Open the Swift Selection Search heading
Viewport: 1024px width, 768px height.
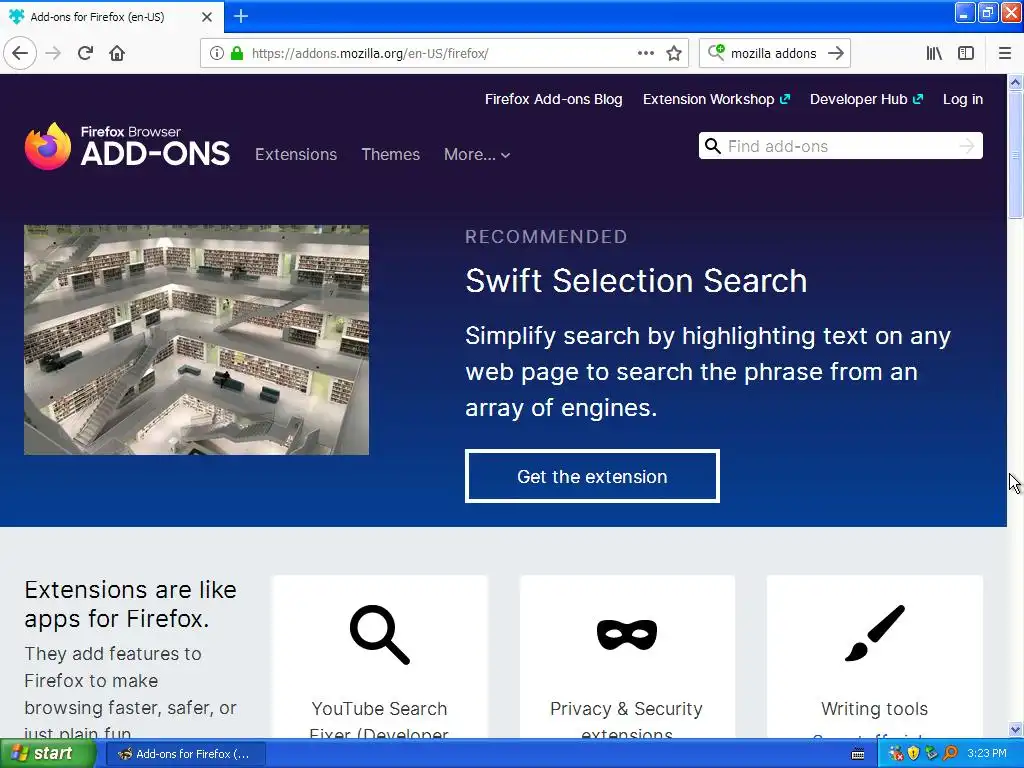tap(636, 281)
